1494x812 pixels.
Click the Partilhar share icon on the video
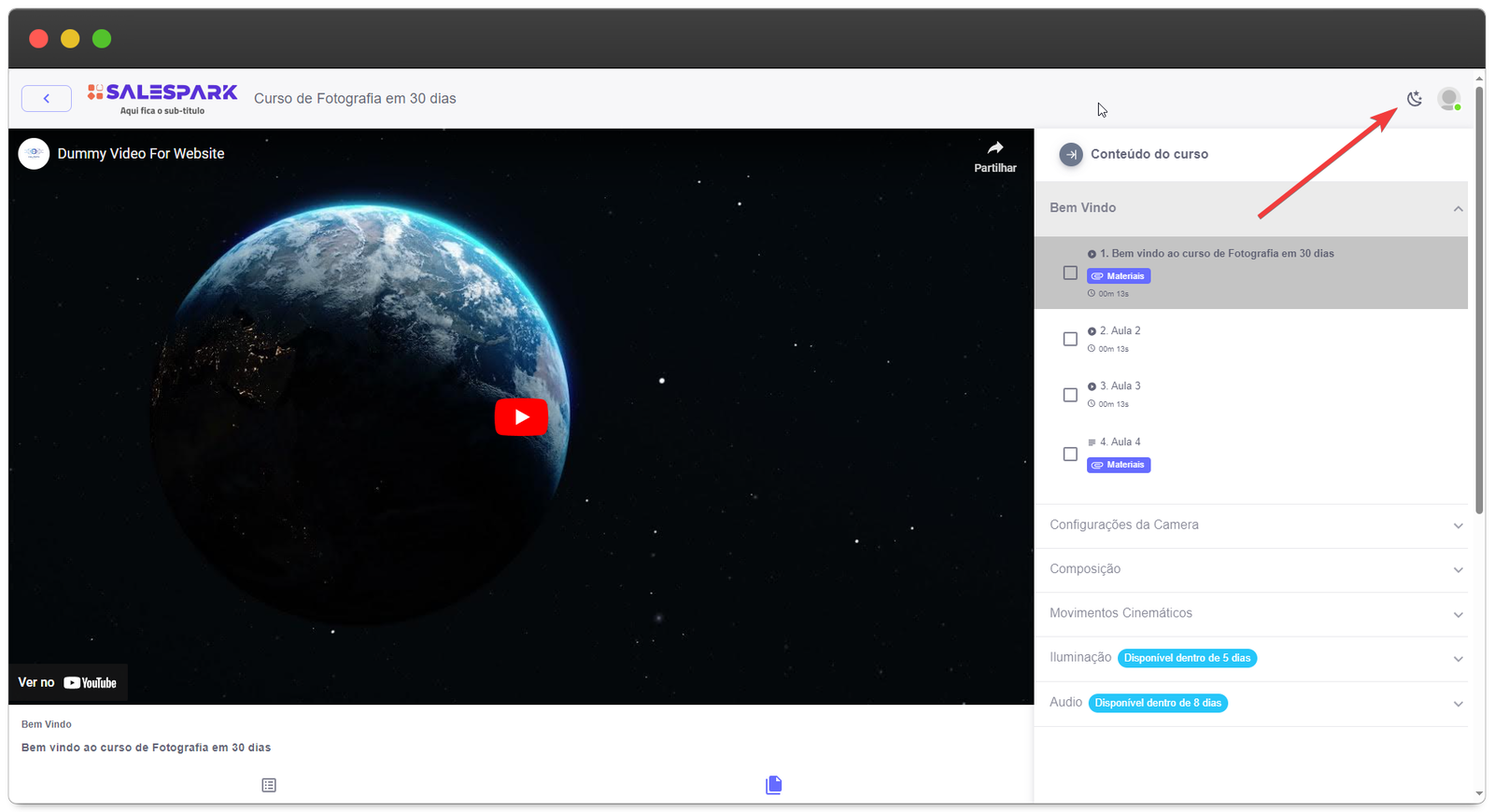click(x=995, y=155)
